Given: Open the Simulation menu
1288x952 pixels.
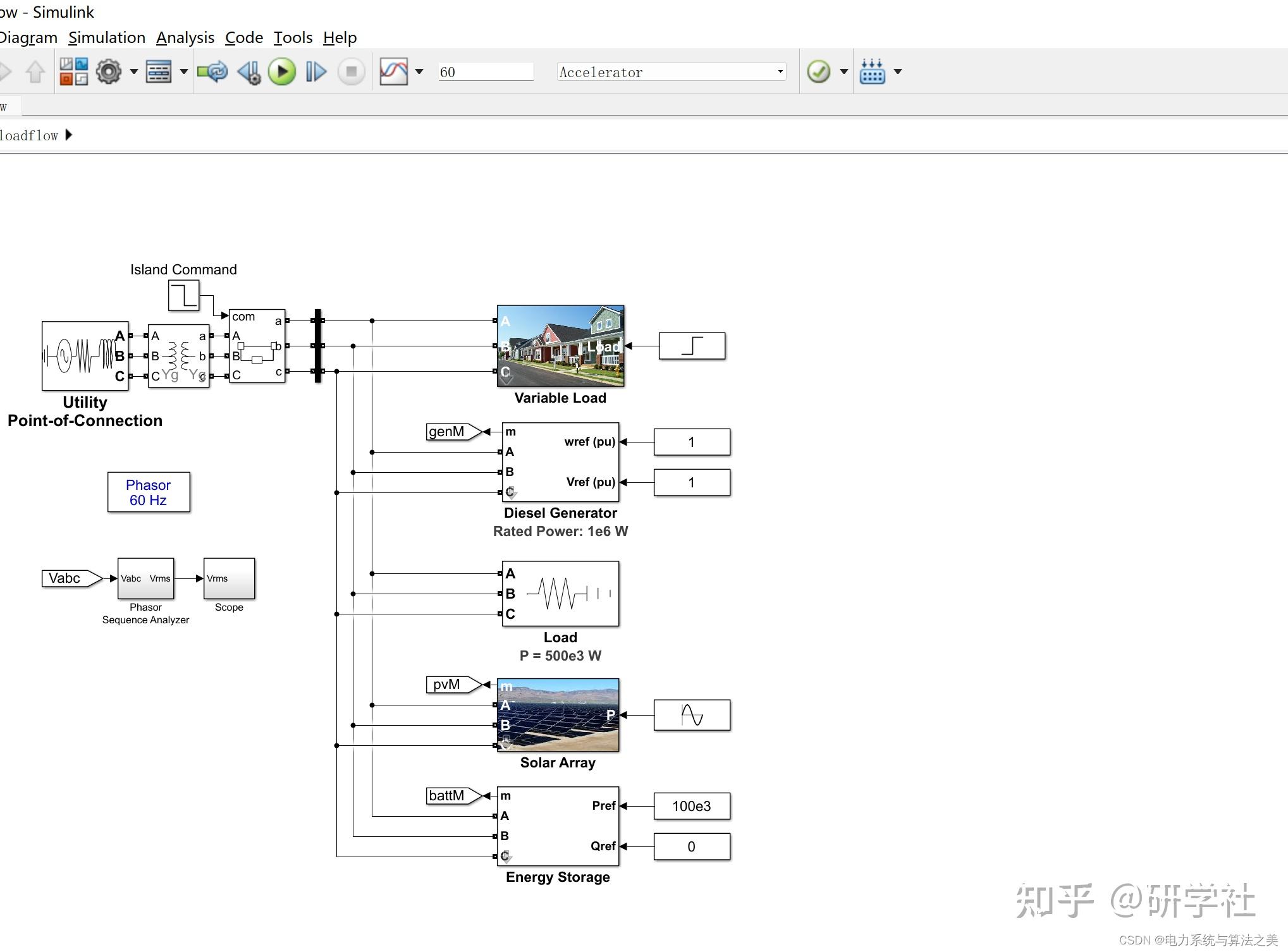Looking at the screenshot, I should pos(106,37).
